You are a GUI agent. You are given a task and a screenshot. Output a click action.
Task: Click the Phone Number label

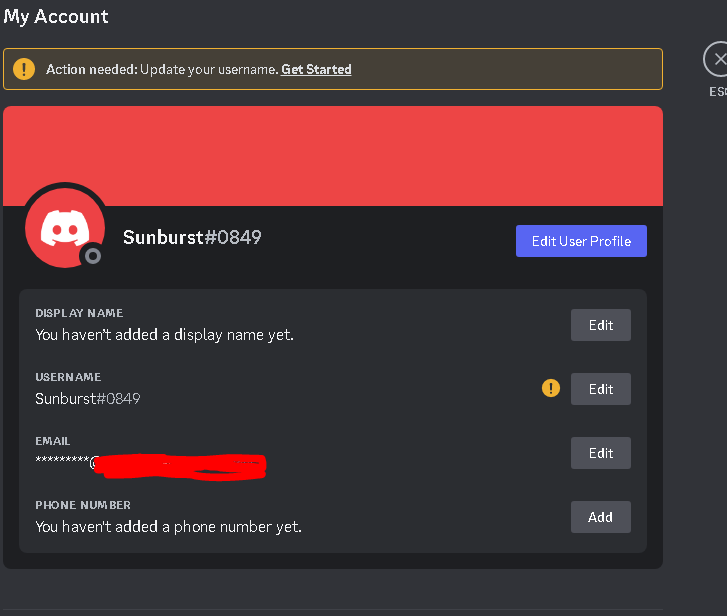83,505
